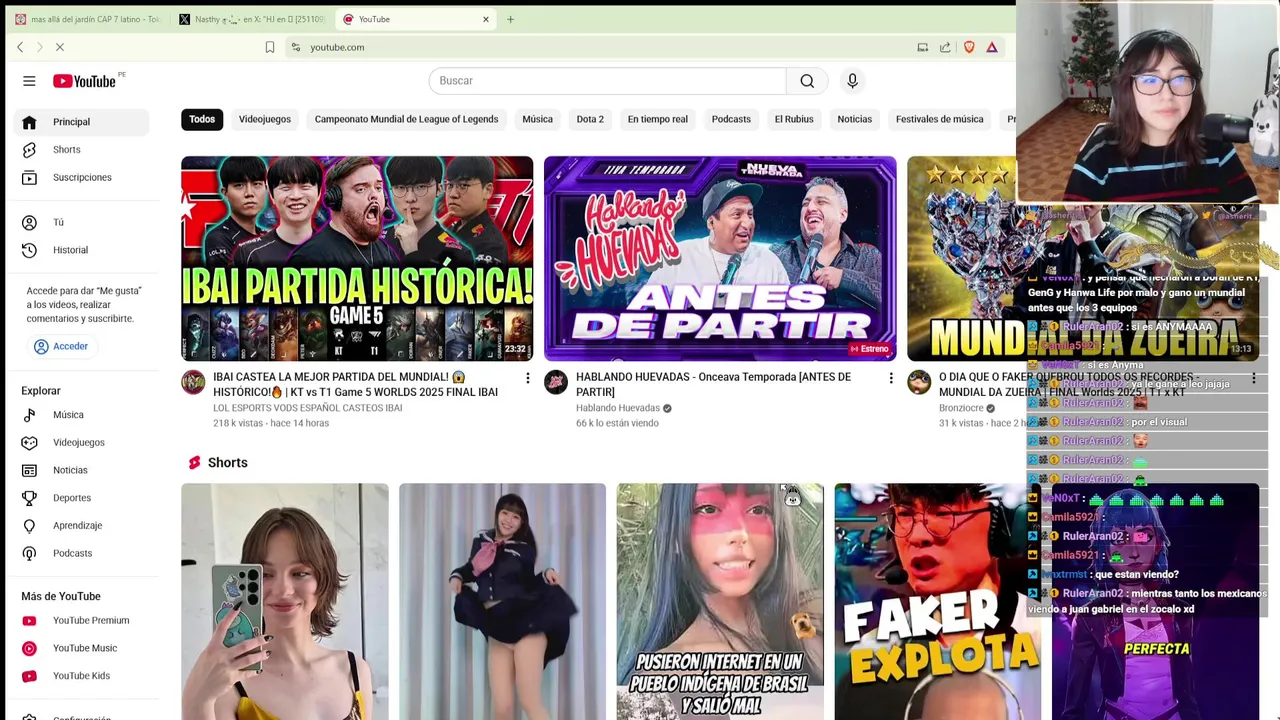Screen dimensions: 1280x720
Task: Select Campeonato Mundial de League of Legends chip
Action: coord(406,119)
